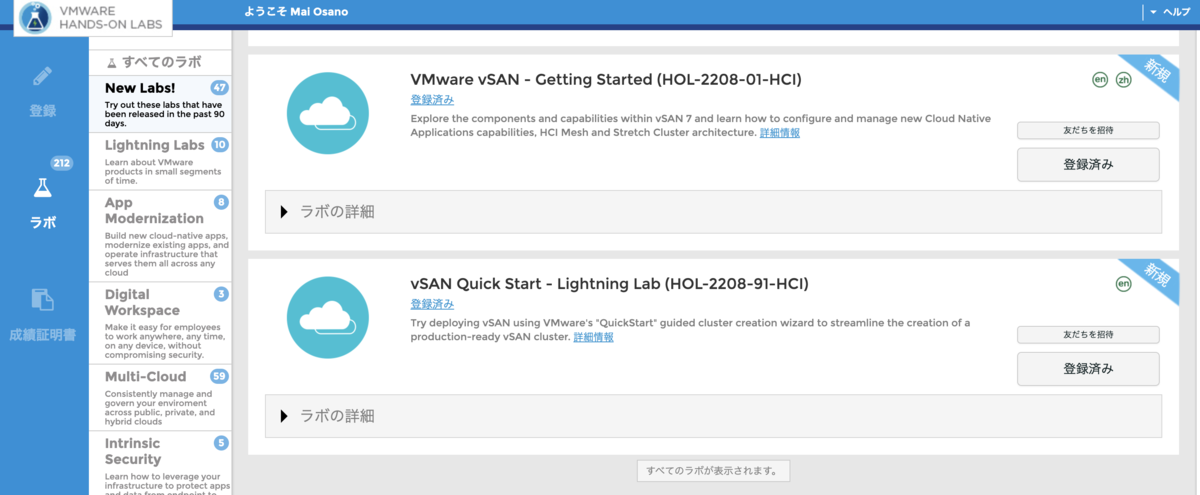Click 登録済み button for vSAN Quick Start
The image size is (1200, 495).
pos(1088,369)
